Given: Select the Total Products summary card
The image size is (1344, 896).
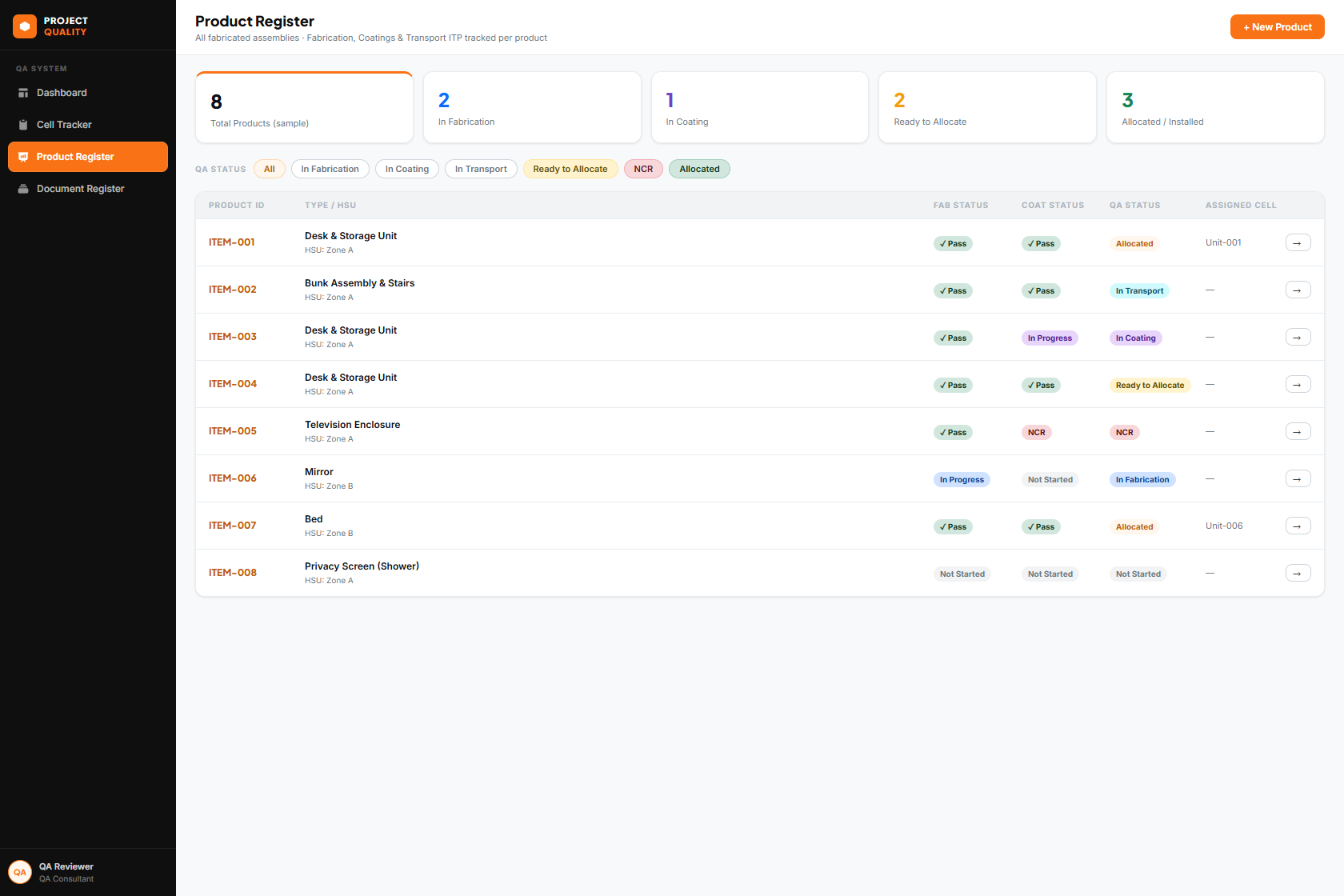Looking at the screenshot, I should [305, 107].
